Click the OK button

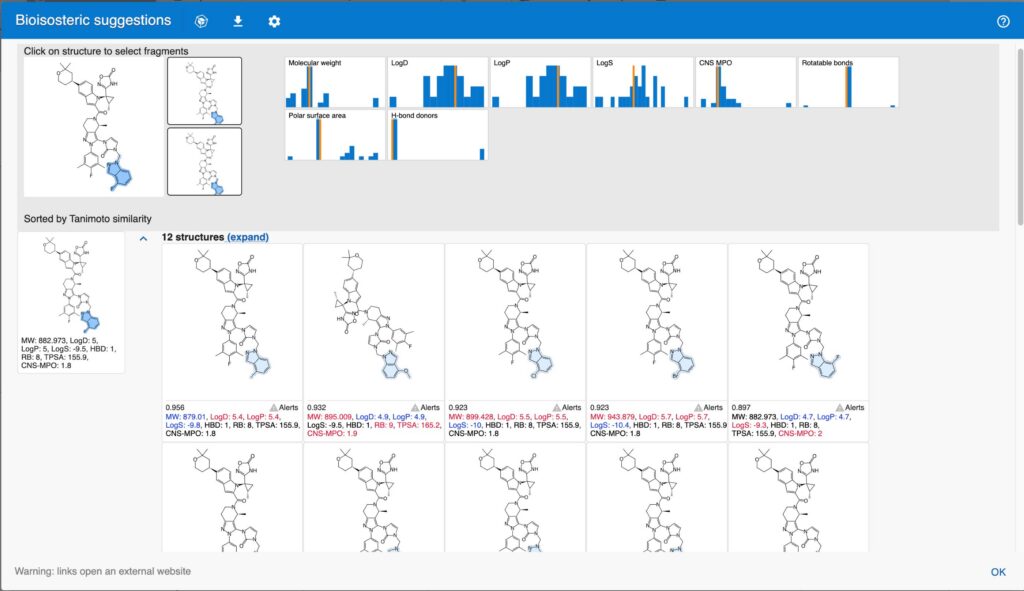[x=997, y=571]
